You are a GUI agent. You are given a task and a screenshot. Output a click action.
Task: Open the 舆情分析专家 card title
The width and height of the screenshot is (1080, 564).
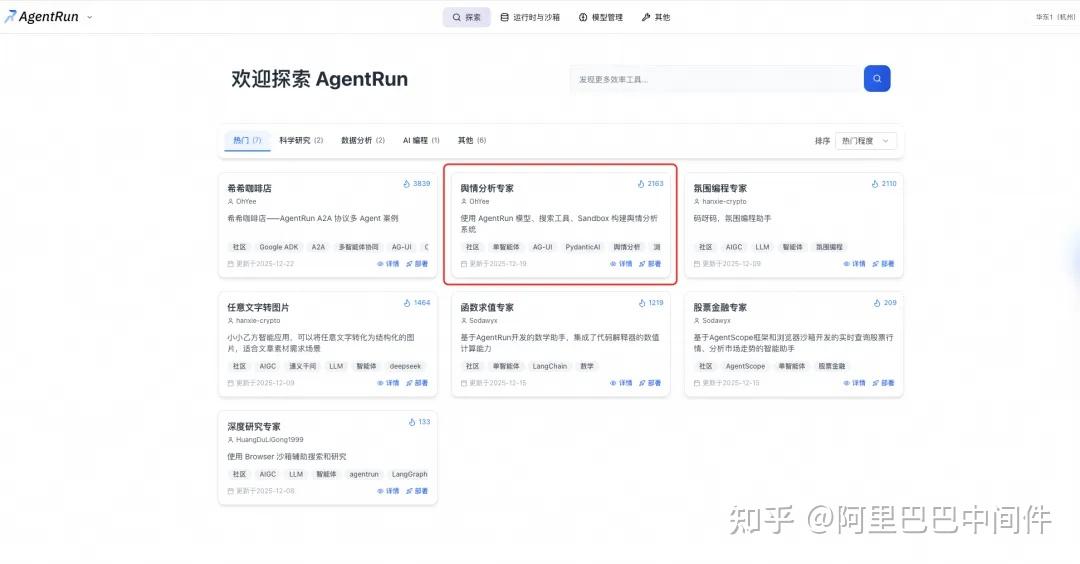487,188
